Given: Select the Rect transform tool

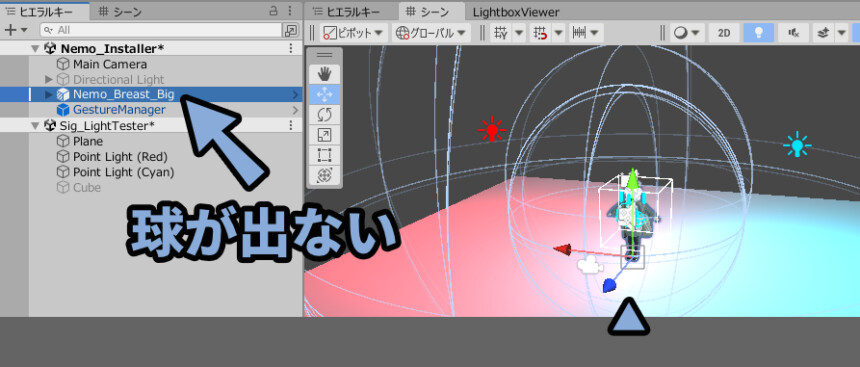Looking at the screenshot, I should point(325,155).
